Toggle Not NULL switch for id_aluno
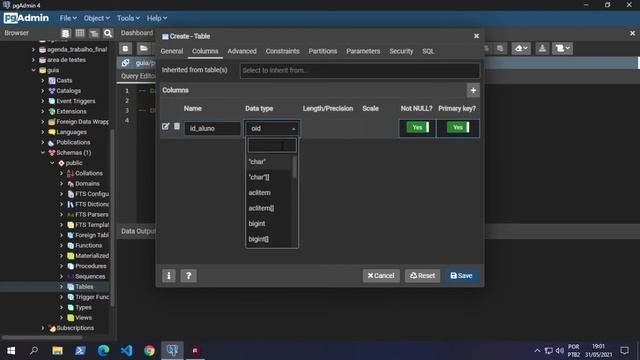 (418, 128)
